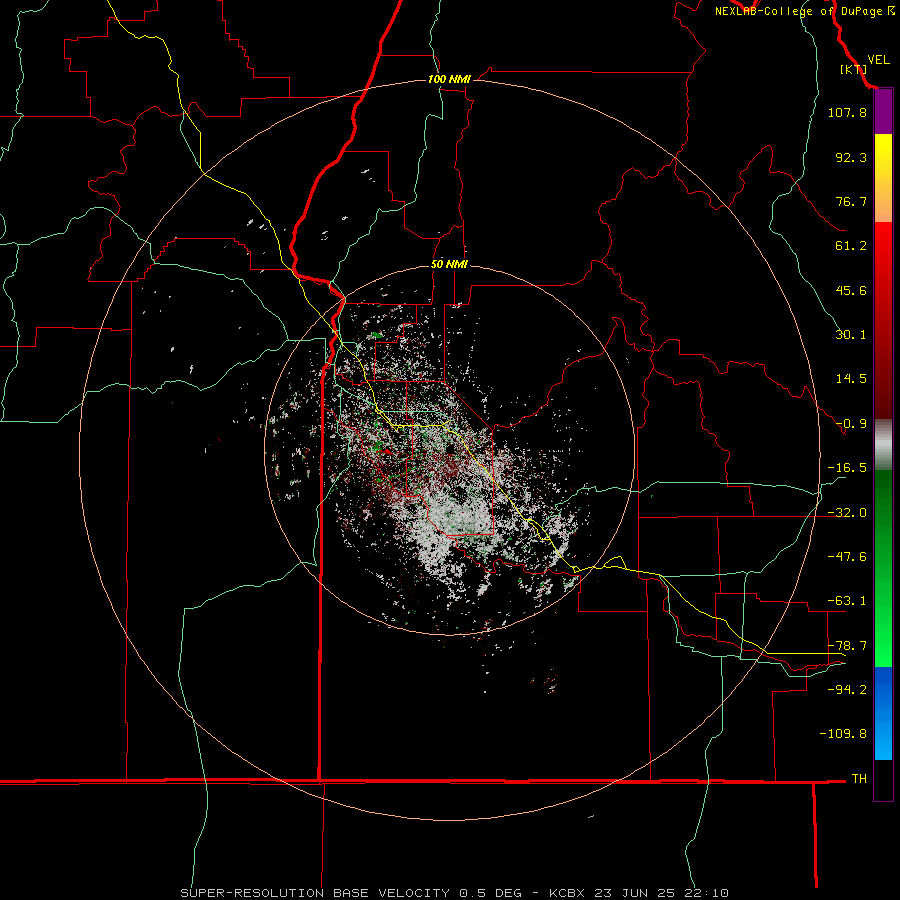
Task: Click the TH label on the legend
Action: pyautogui.click(x=859, y=778)
